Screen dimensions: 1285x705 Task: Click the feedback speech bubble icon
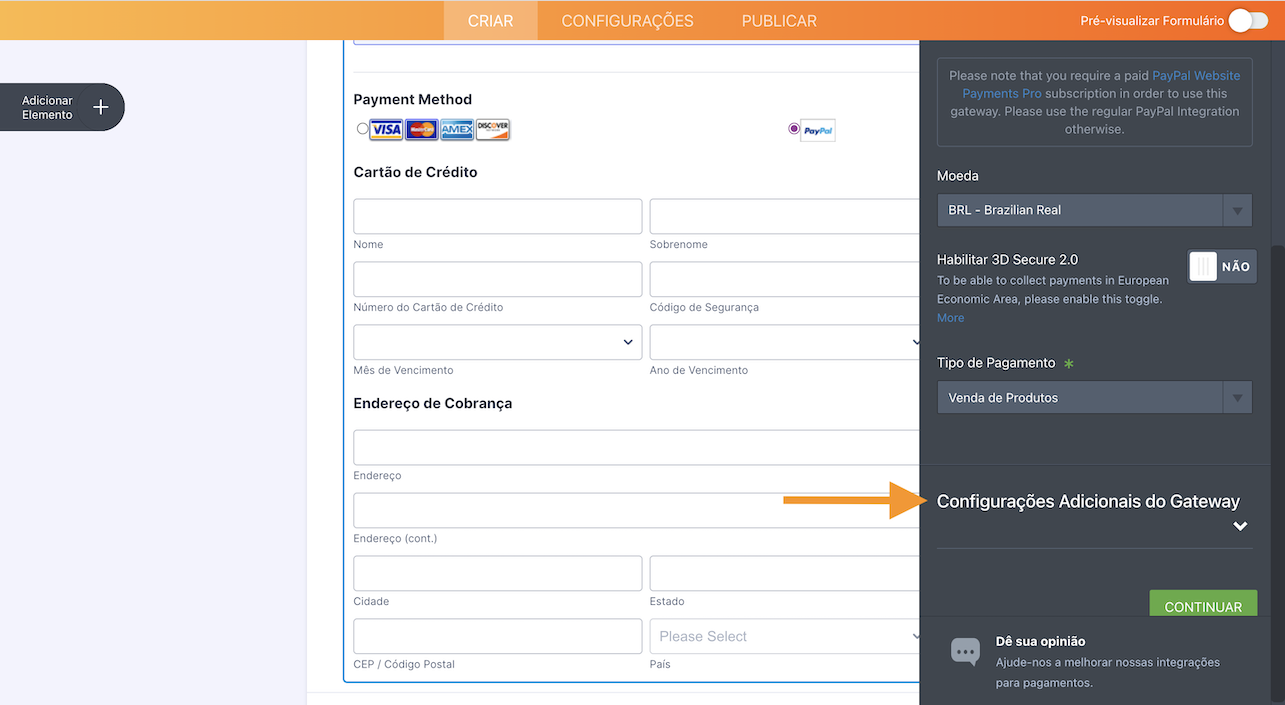965,652
